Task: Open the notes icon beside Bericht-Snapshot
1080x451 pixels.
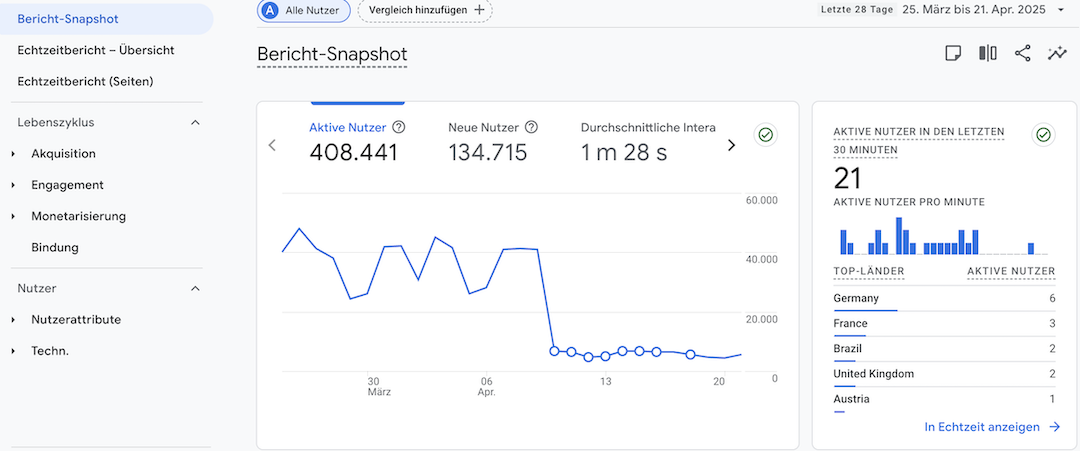Action: coord(953,54)
